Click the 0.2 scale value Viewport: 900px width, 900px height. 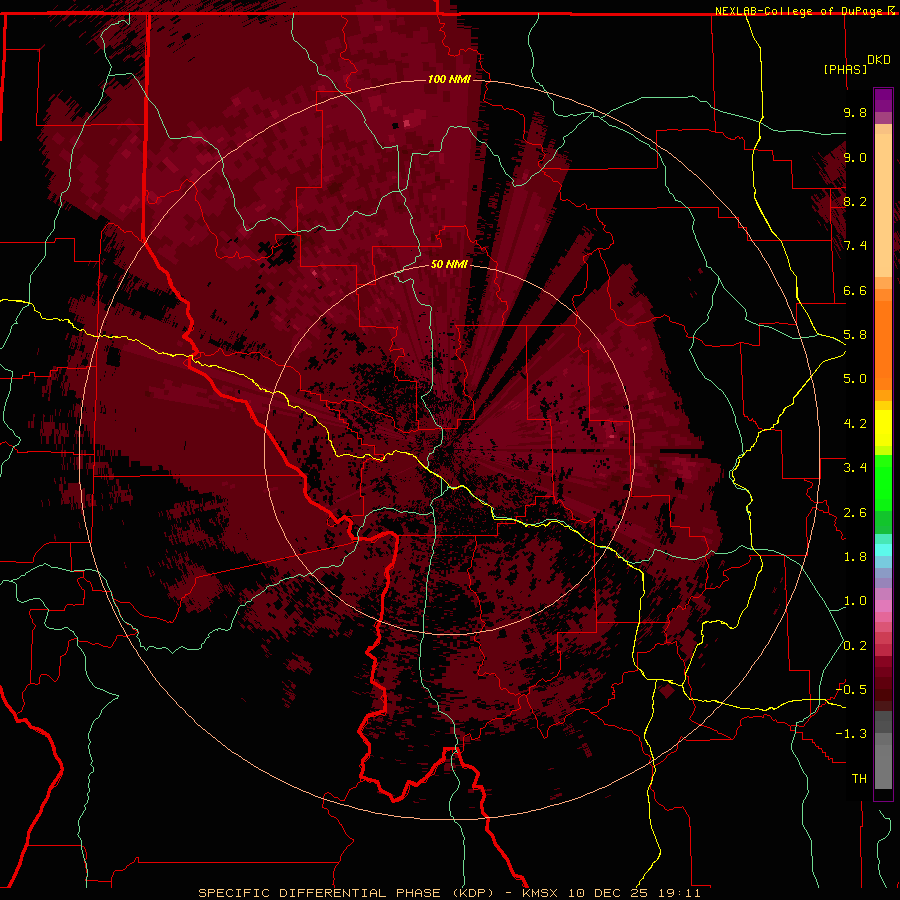pyautogui.click(x=855, y=646)
